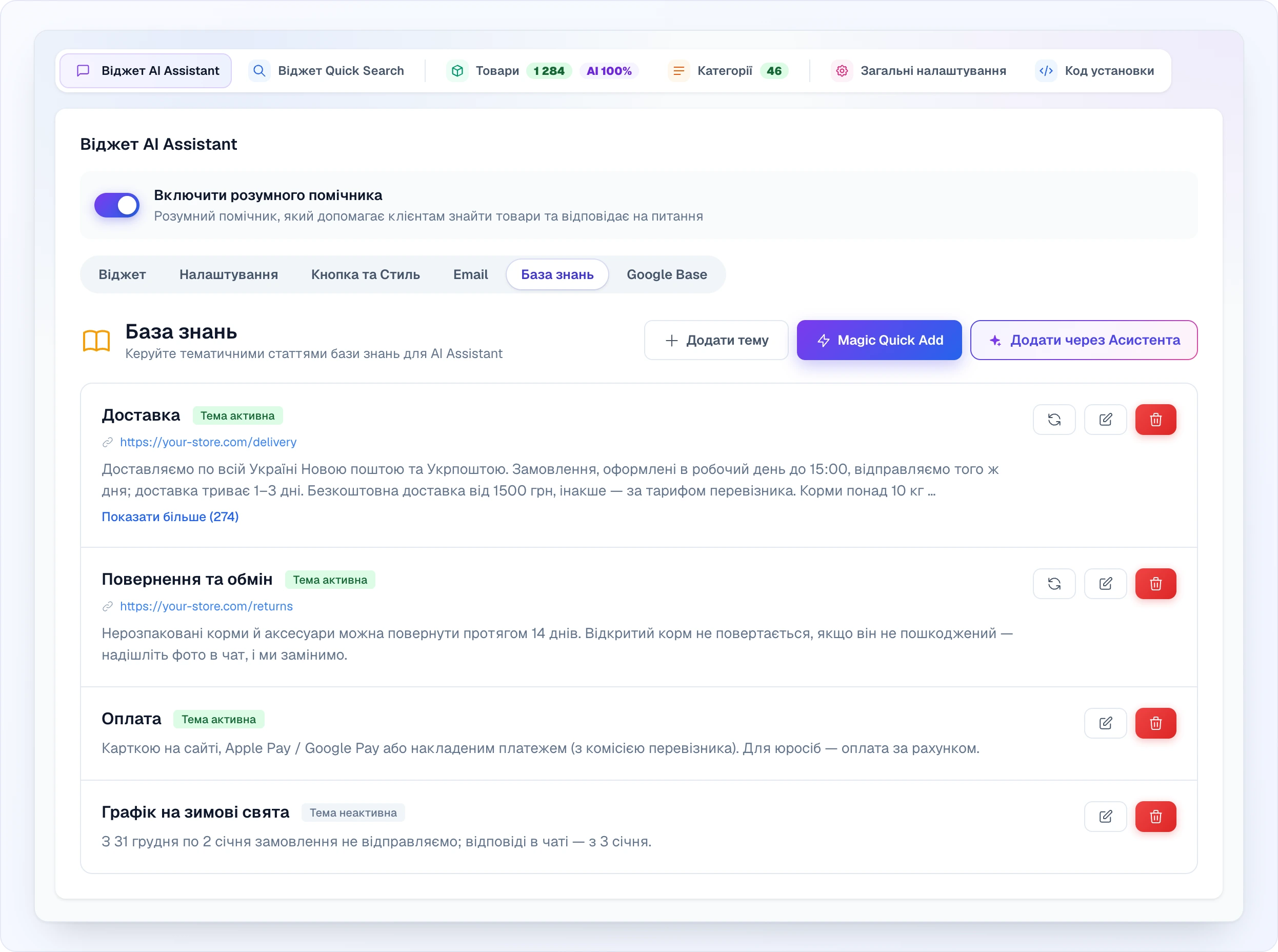
Task: Click the AI 100% badge
Action: tap(609, 71)
